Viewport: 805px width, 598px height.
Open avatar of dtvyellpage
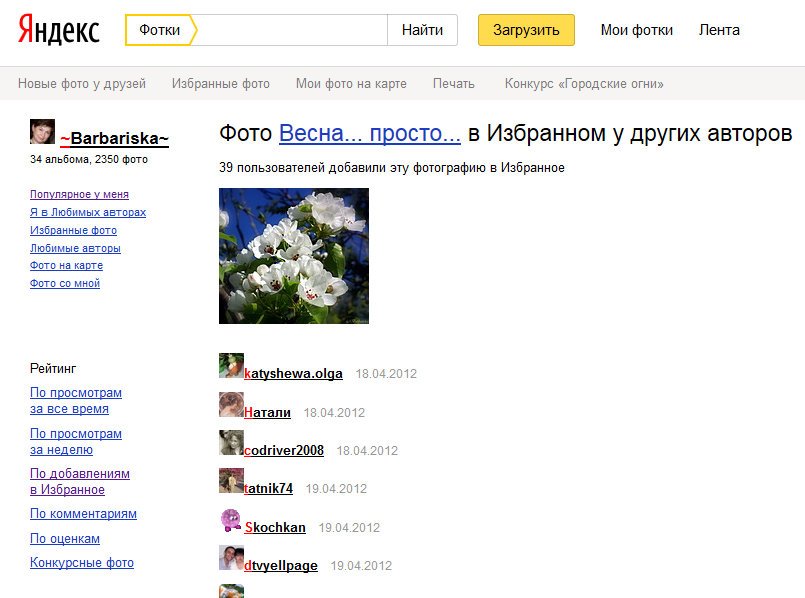[x=231, y=557]
